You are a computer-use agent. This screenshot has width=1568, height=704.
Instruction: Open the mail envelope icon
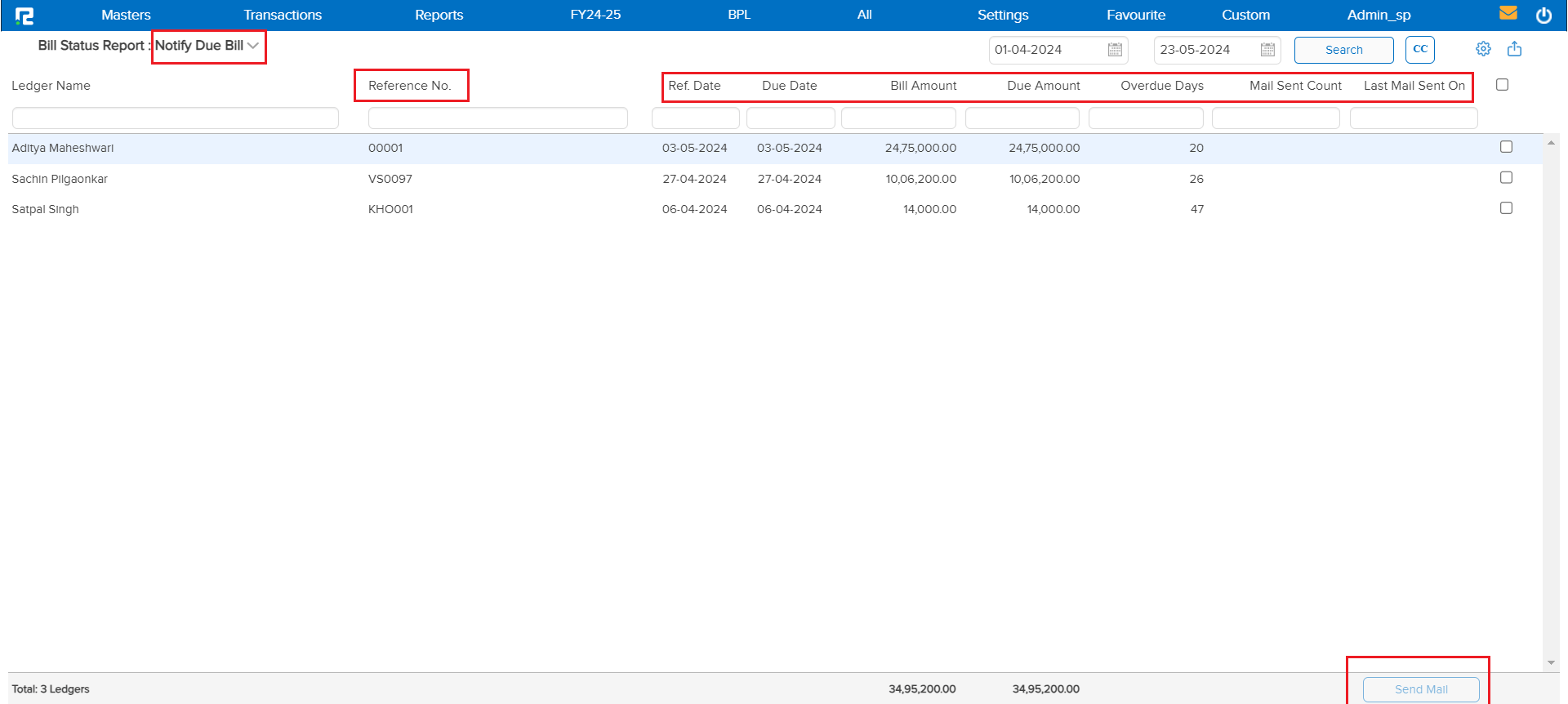pyautogui.click(x=1508, y=14)
